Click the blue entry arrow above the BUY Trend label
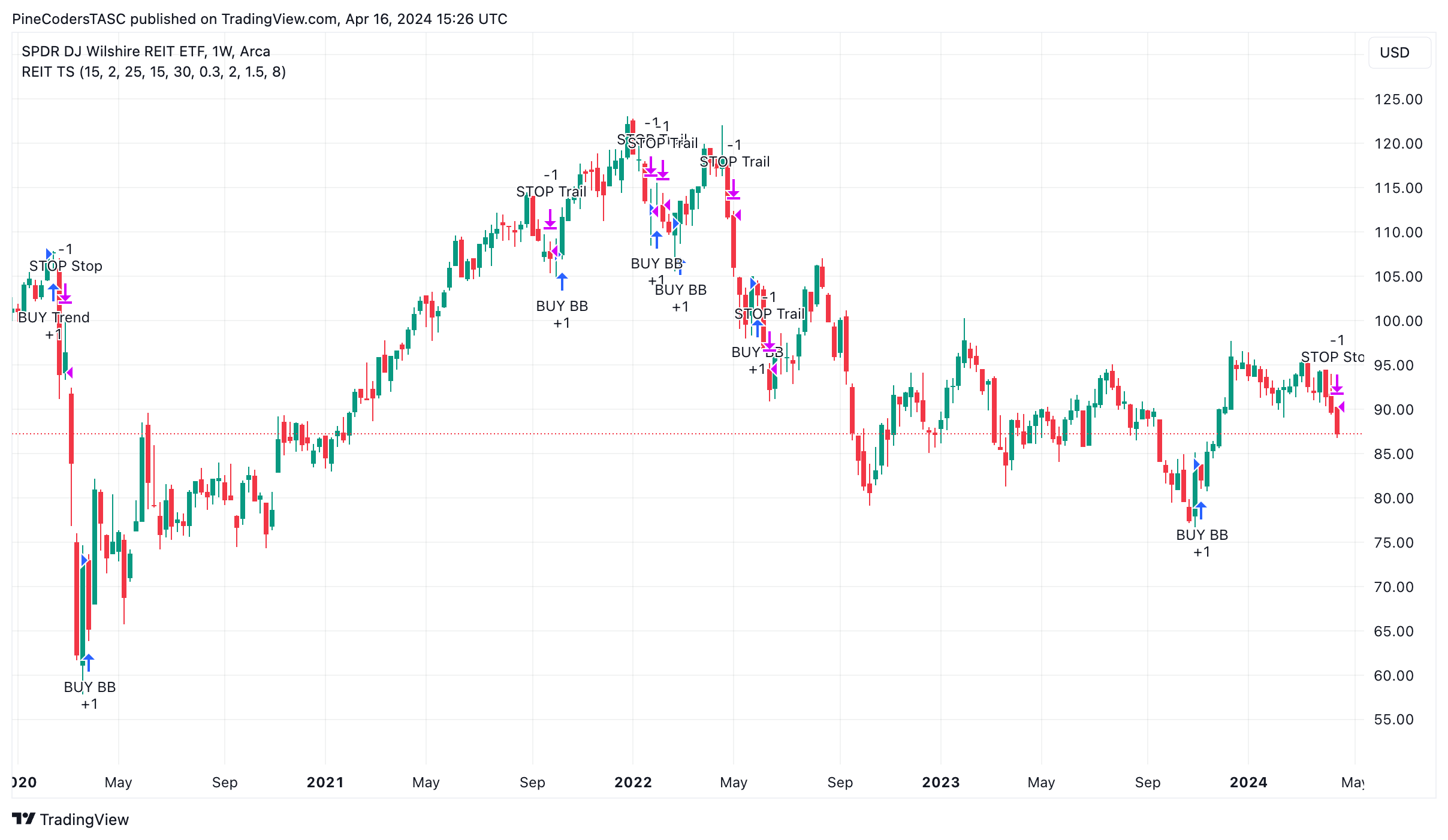Image resolution: width=1448 pixels, height=840 pixels. 53,292
